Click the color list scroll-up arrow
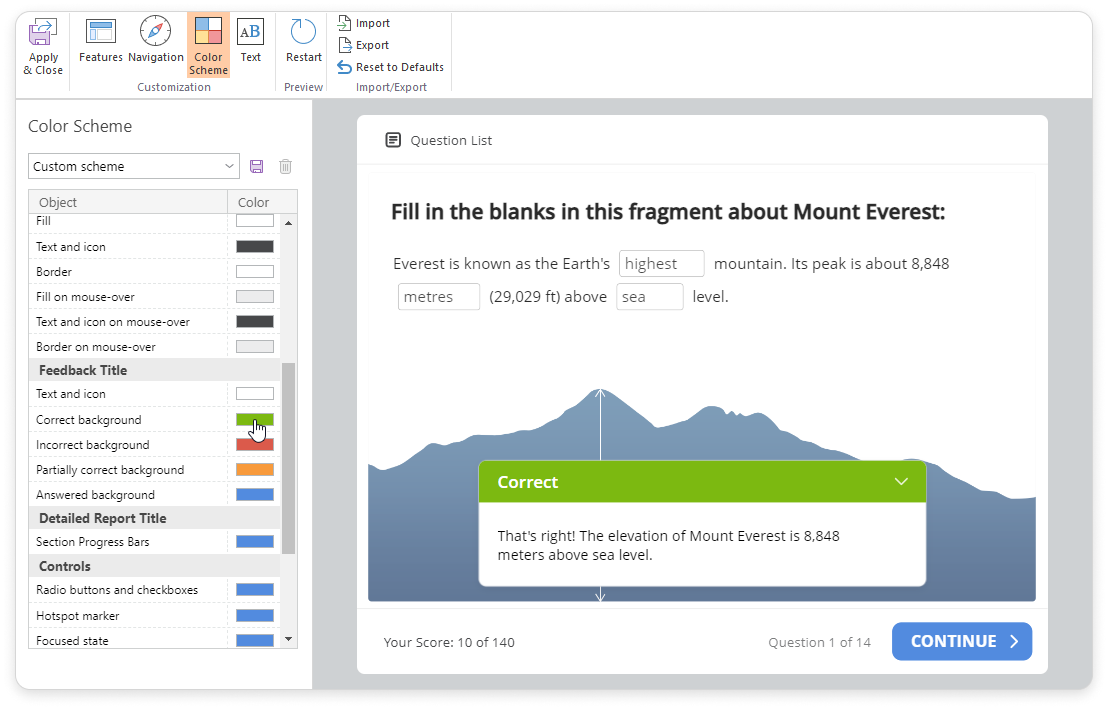 pyautogui.click(x=288, y=223)
